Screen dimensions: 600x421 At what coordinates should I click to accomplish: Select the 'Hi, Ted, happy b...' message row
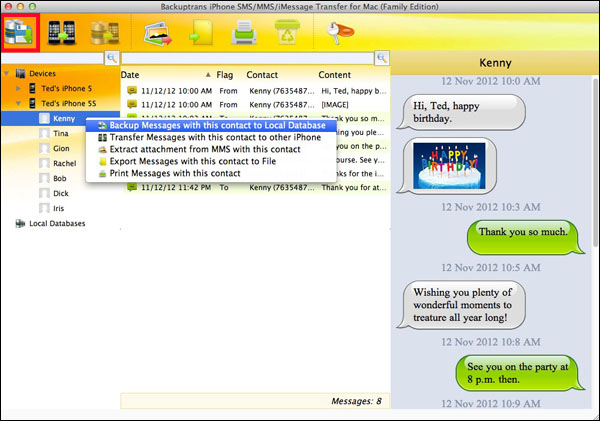point(256,91)
